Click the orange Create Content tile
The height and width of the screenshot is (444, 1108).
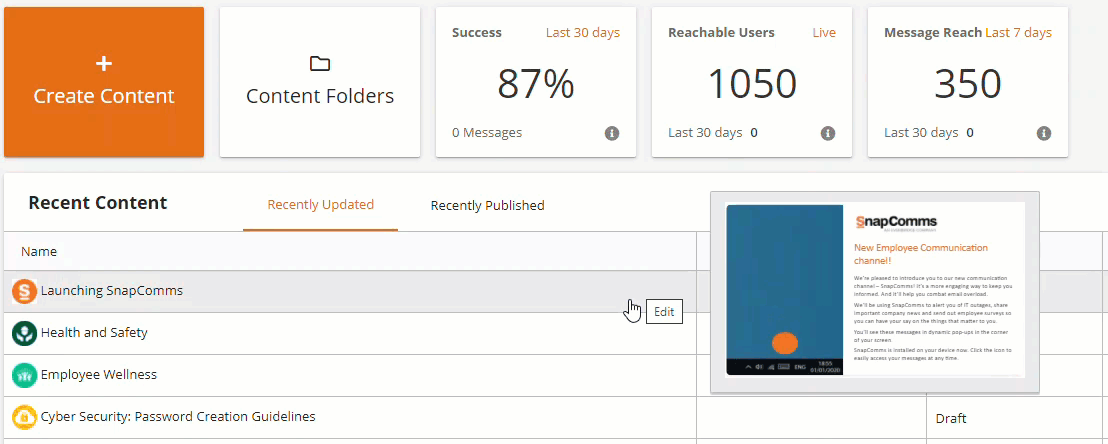click(104, 82)
